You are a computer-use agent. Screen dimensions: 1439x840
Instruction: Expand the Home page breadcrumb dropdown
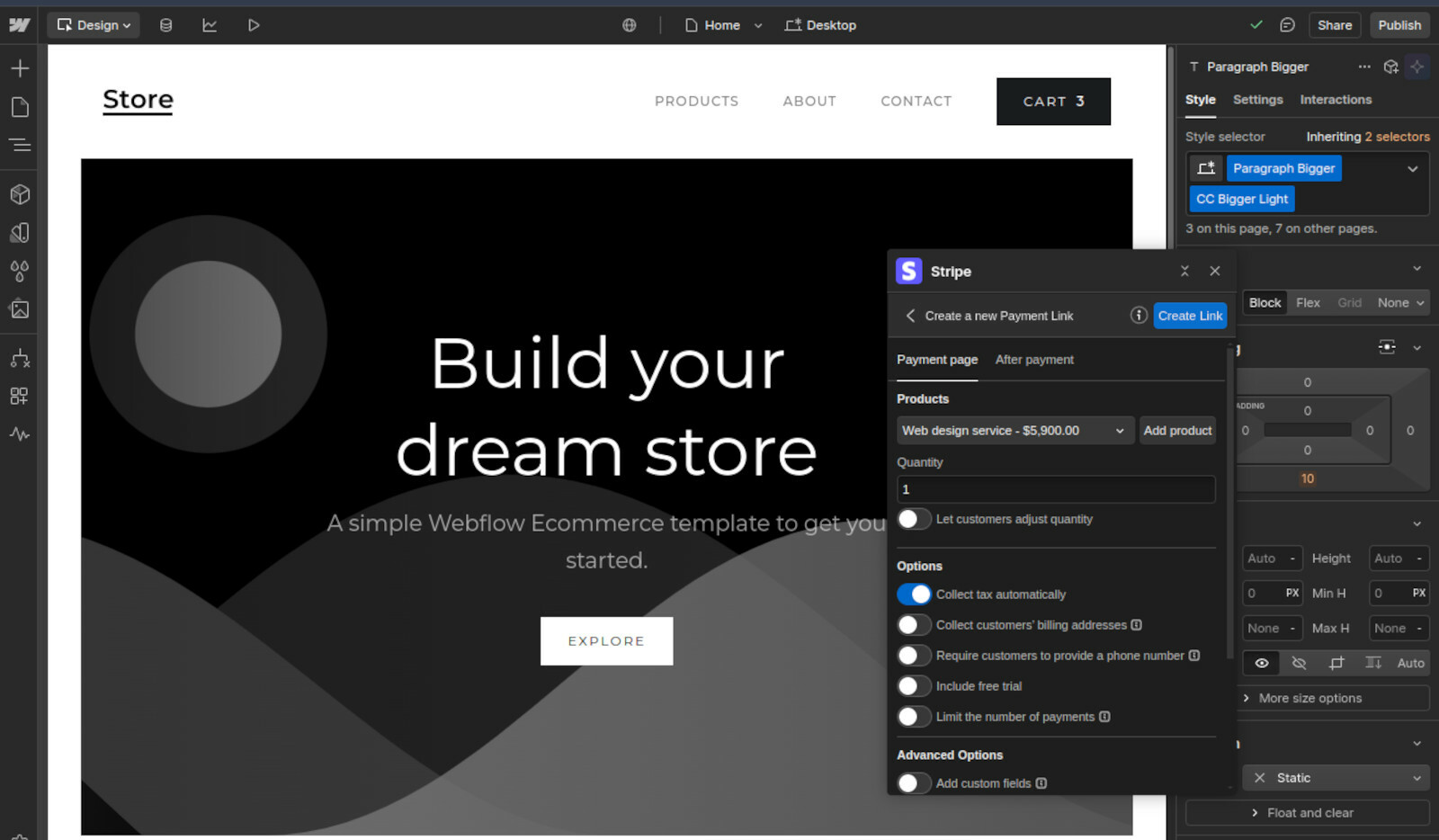tap(758, 25)
